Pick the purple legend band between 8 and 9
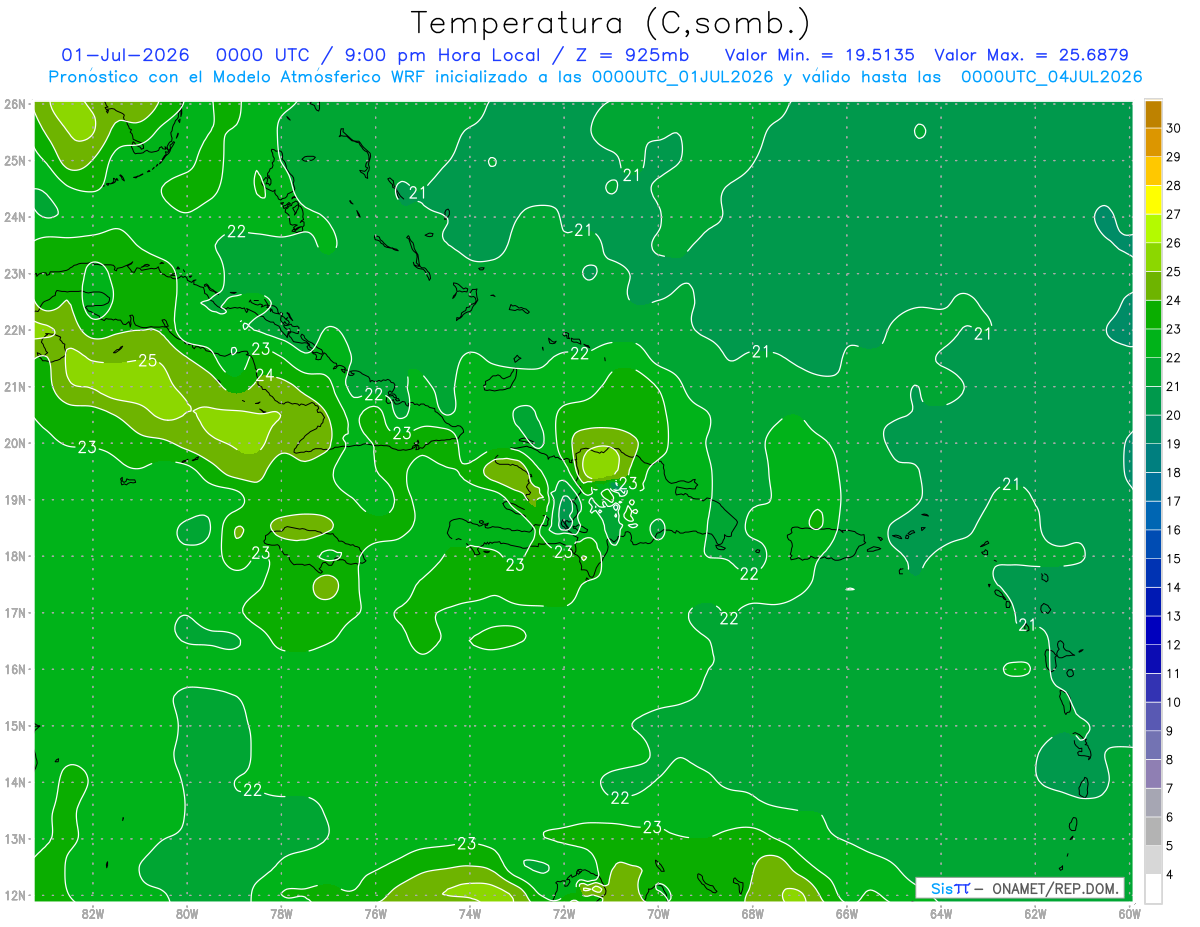 (1153, 745)
